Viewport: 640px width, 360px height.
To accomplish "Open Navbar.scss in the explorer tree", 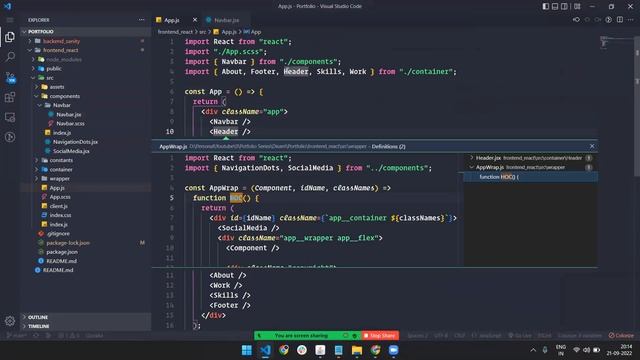I will point(70,123).
